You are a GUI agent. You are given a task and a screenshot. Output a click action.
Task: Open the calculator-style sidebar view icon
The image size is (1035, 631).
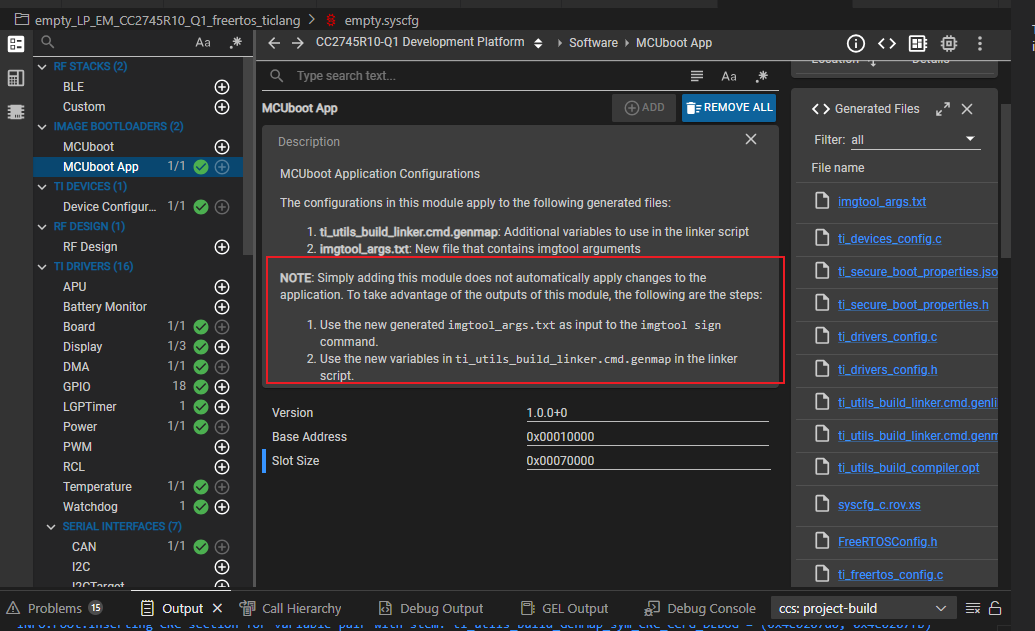tap(16, 78)
